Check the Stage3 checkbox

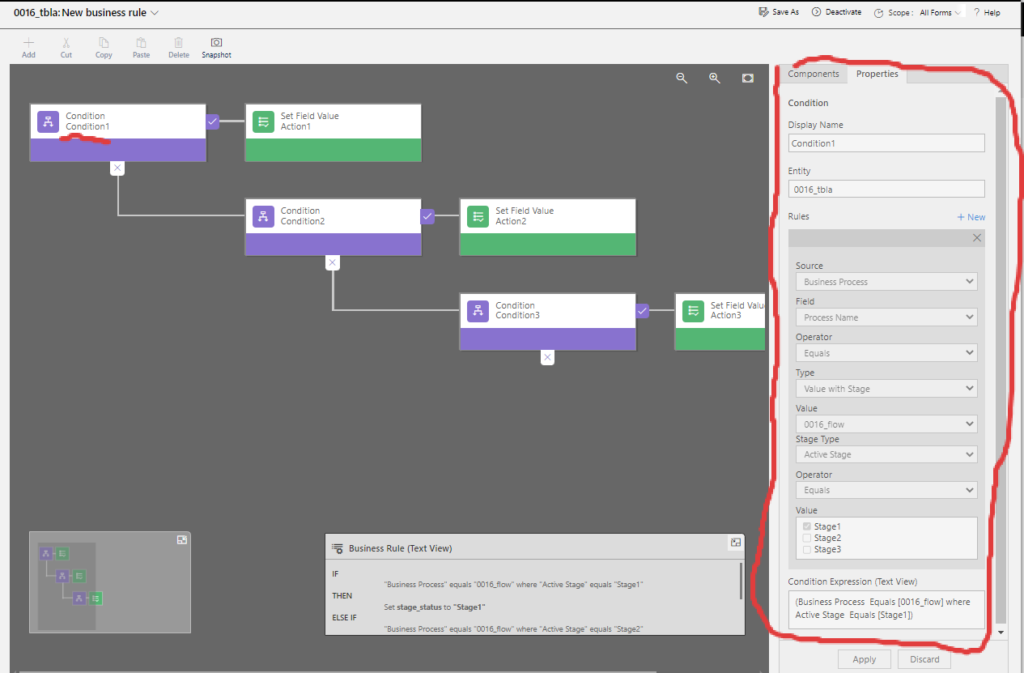(808, 549)
